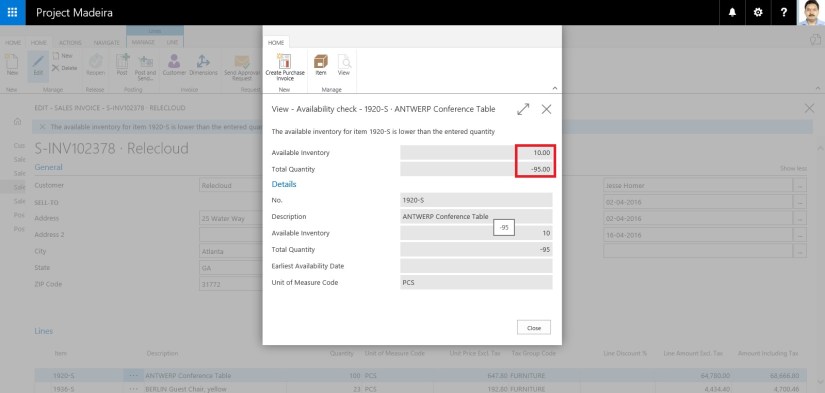Open the user profile picture menu
This screenshot has width=825, height=393.
811,13
